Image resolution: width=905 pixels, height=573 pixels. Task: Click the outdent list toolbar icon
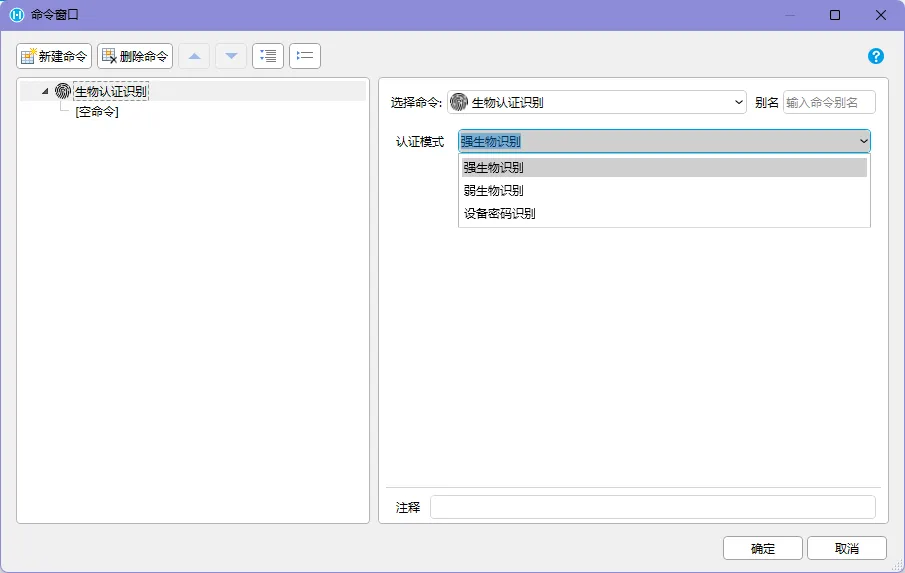pos(305,56)
